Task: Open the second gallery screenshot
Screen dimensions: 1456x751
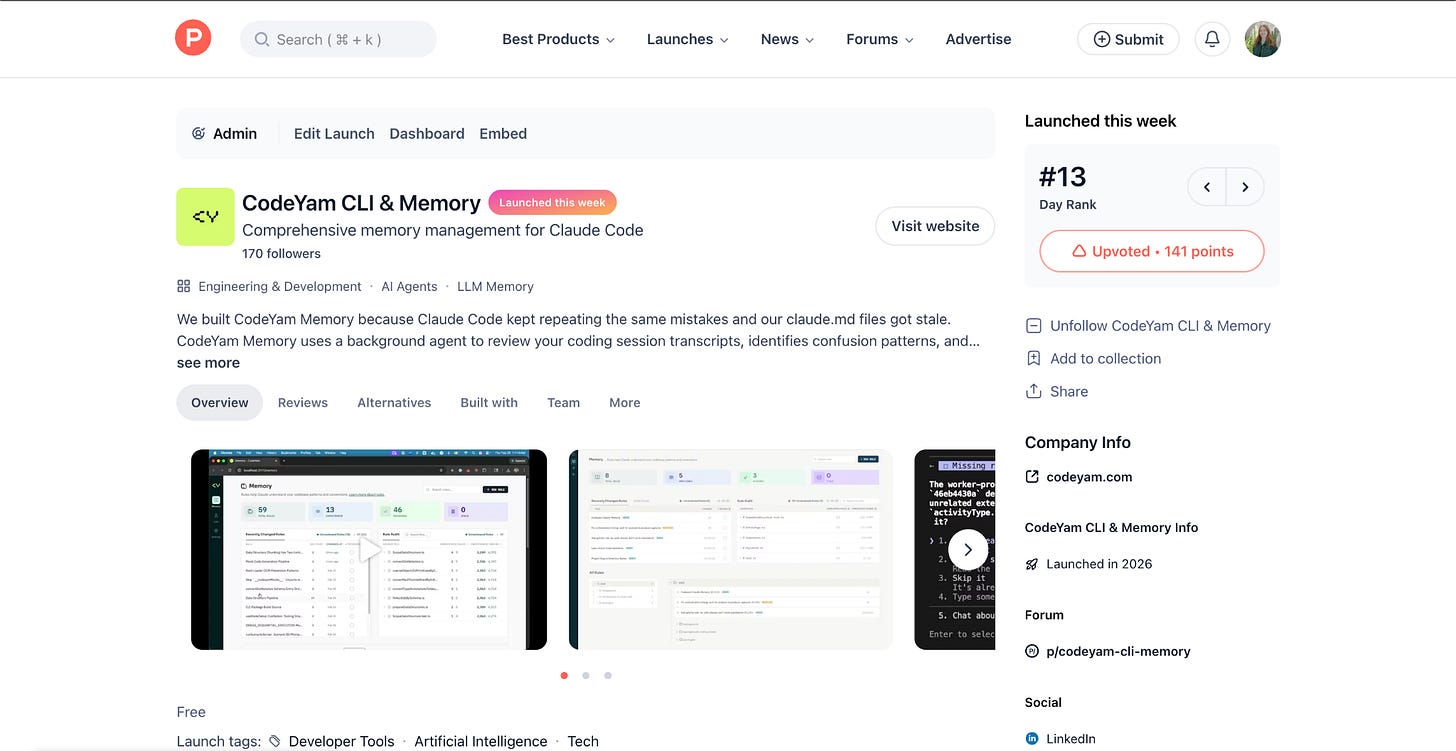Action: 730,549
